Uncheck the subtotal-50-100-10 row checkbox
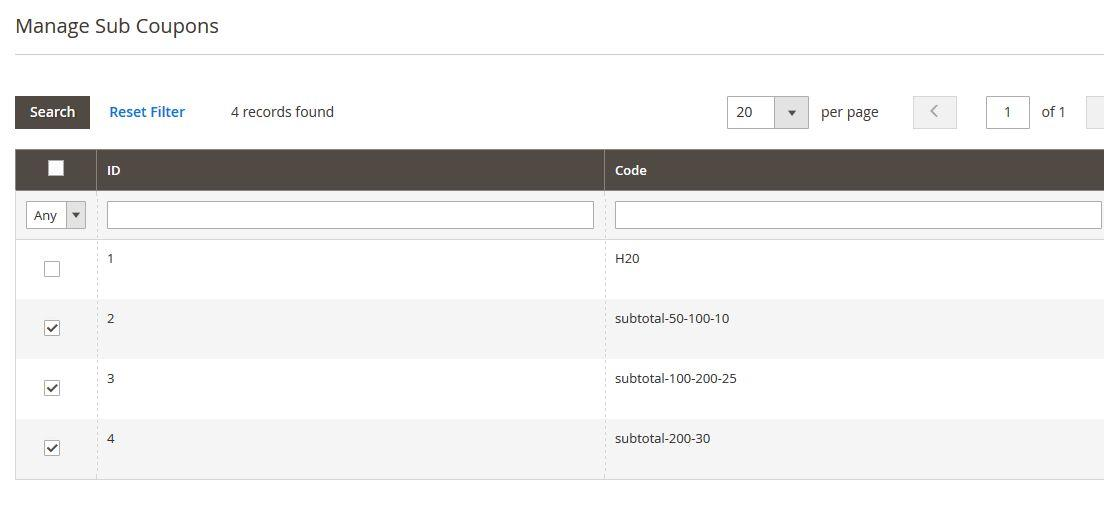The width and height of the screenshot is (1104, 511). pos(52,328)
